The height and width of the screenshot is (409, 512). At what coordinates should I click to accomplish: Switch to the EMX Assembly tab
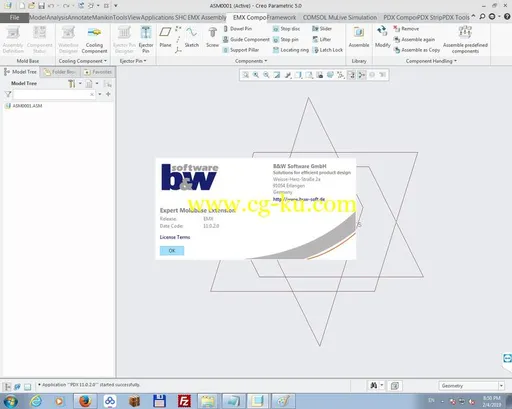(x=207, y=17)
